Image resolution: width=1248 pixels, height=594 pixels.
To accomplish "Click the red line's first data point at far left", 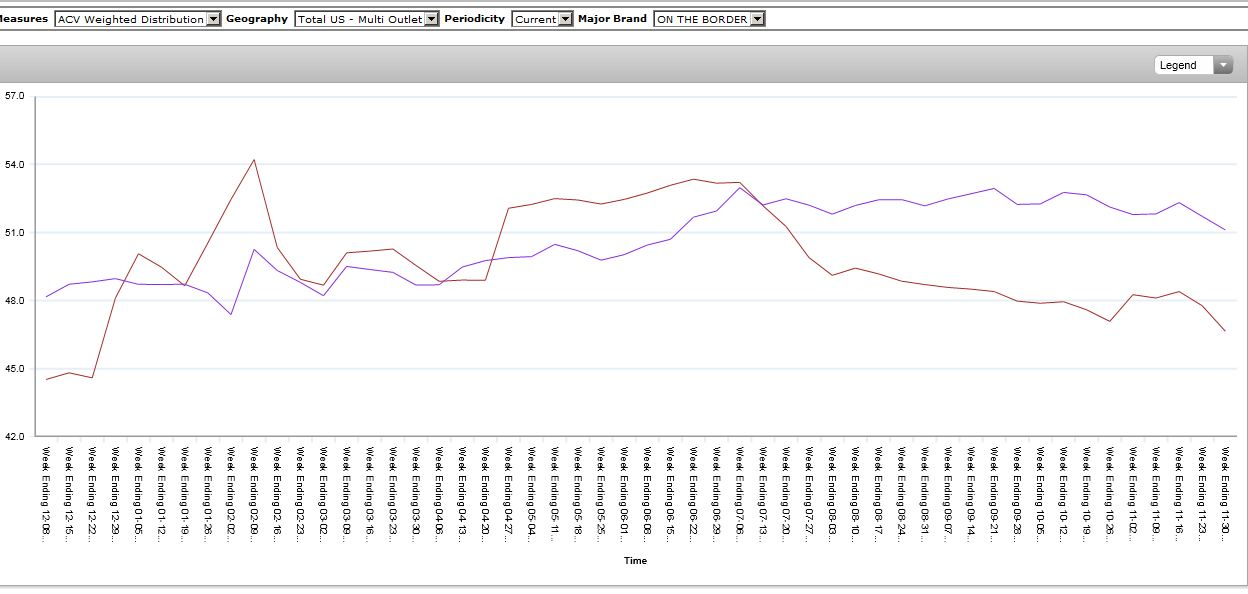I will (x=47, y=380).
